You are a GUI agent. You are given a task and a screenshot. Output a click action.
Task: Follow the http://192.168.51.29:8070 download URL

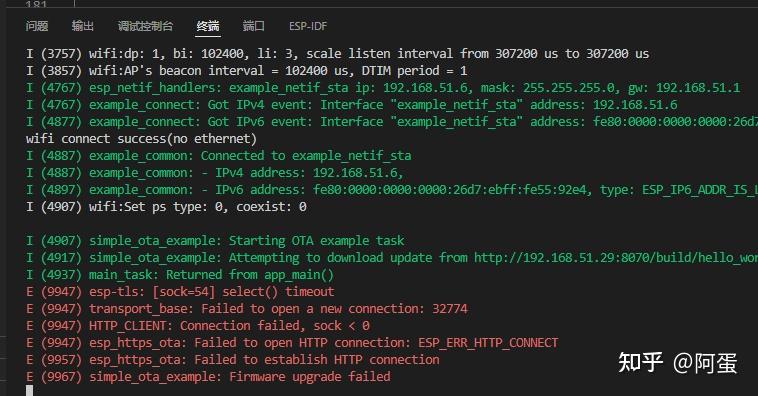(x=616, y=258)
